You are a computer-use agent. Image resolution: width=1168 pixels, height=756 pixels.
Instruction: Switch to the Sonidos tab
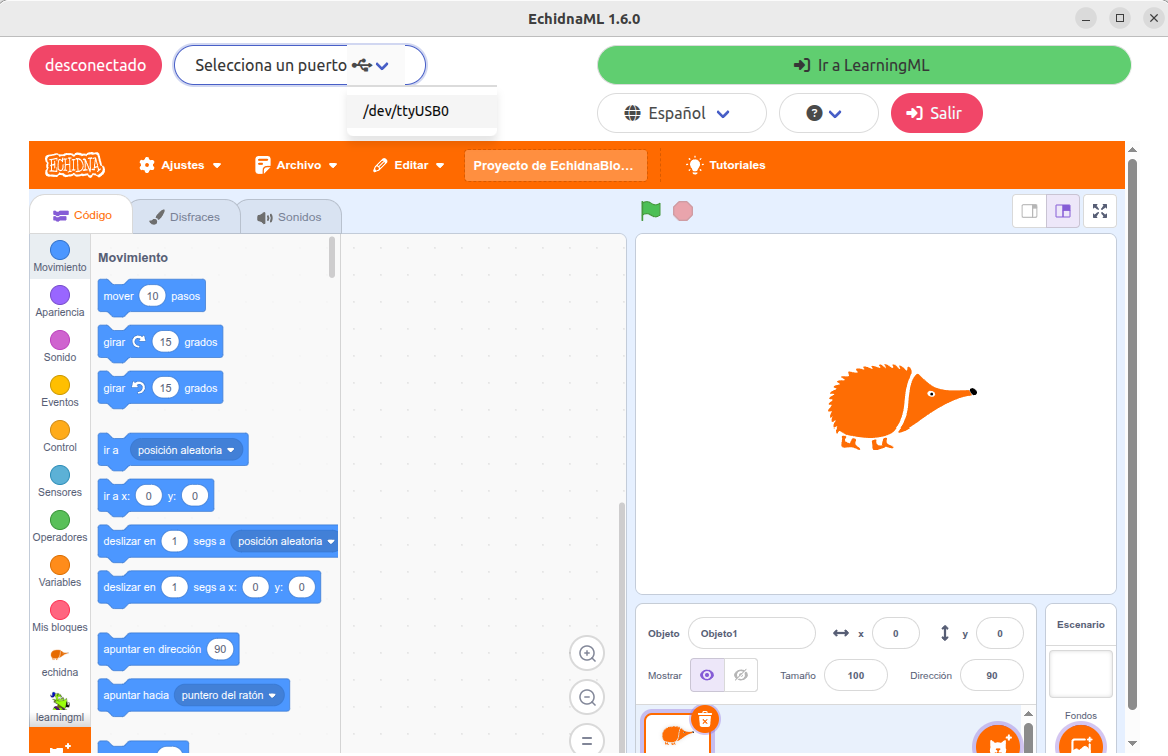[x=290, y=217]
